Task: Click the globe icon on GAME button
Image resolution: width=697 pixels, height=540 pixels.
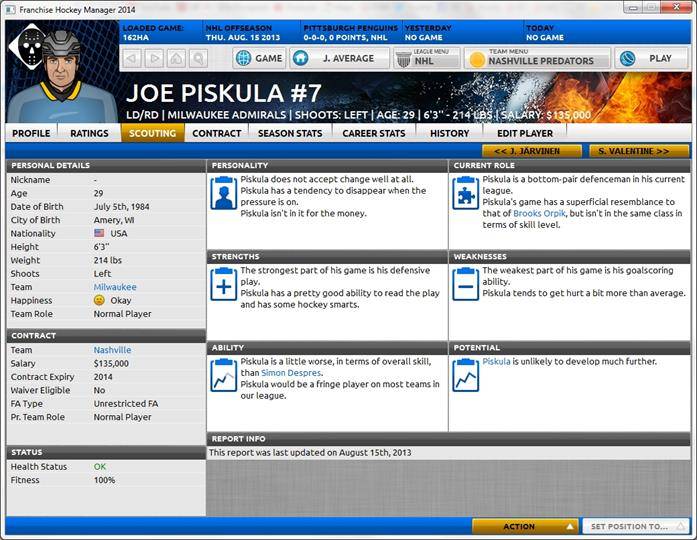Action: (244, 58)
